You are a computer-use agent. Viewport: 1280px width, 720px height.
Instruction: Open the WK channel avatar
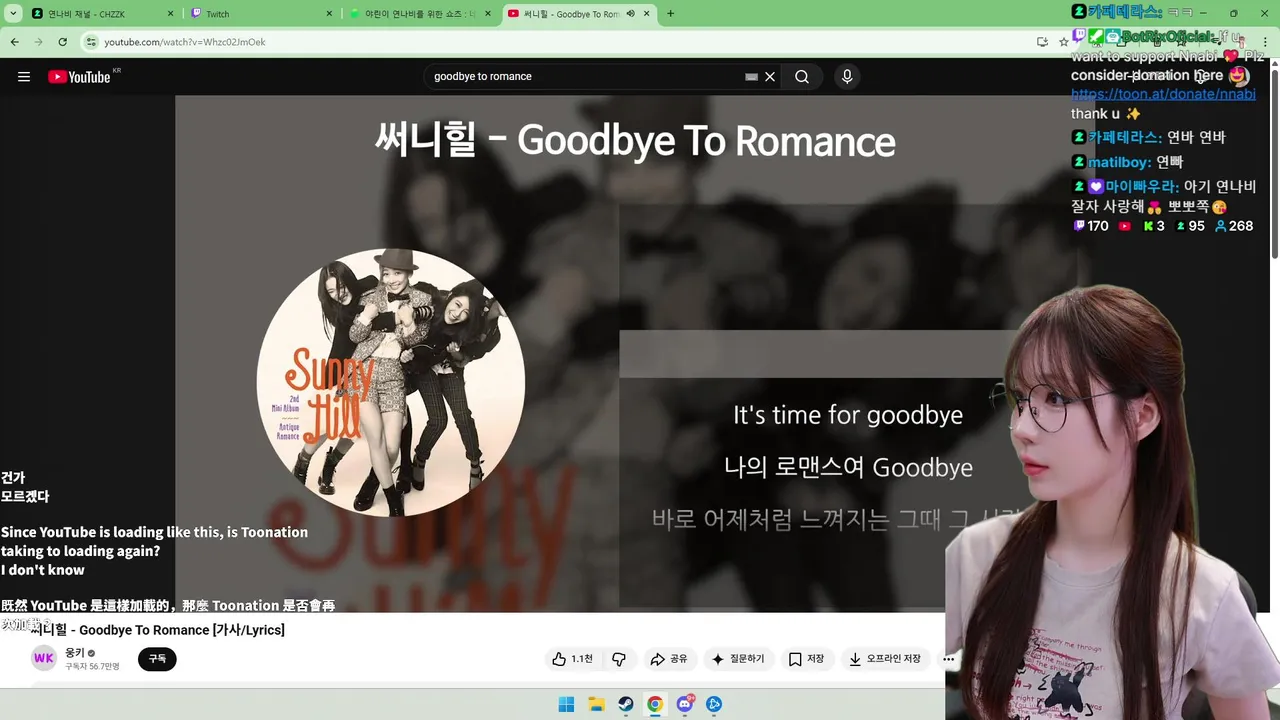pyautogui.click(x=44, y=658)
